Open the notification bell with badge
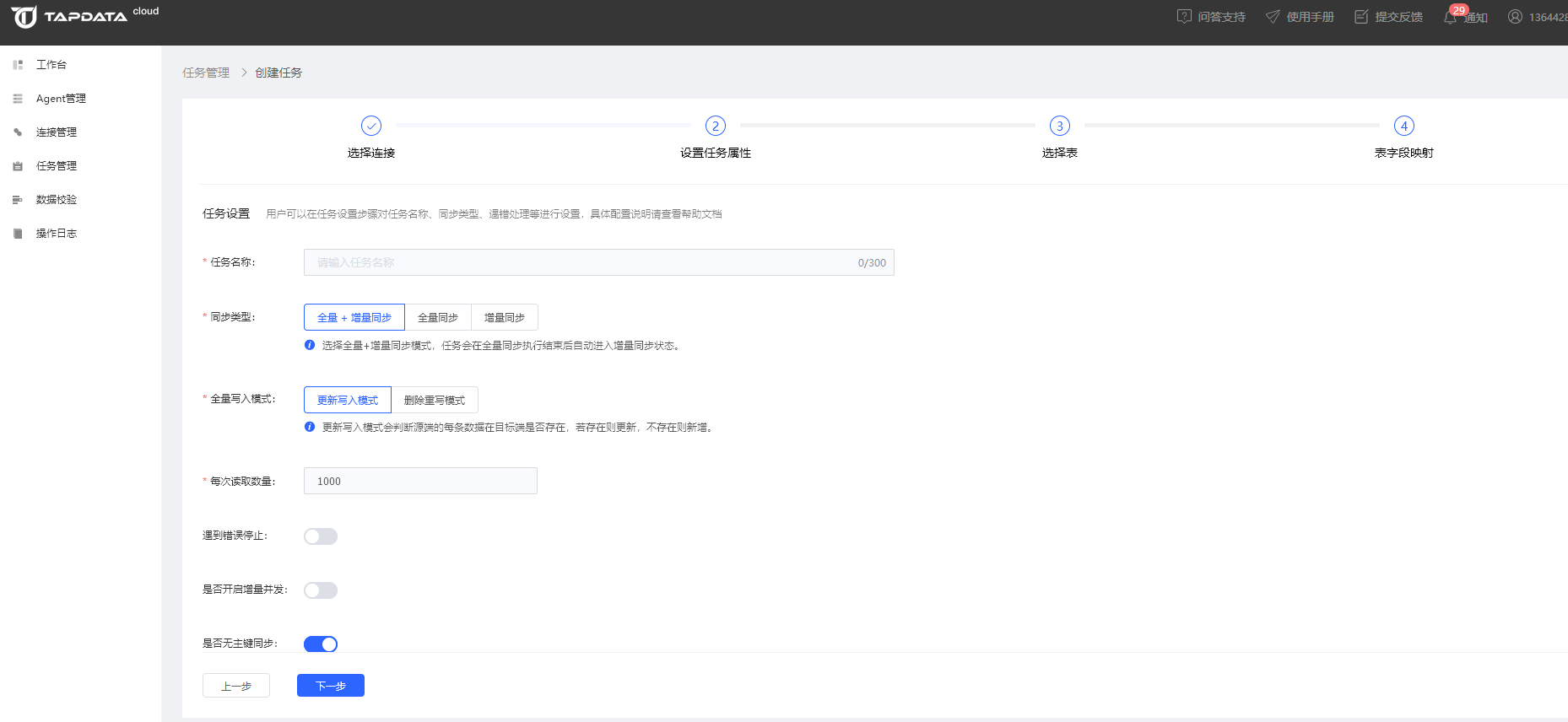This screenshot has height=722, width=1568. (x=1451, y=17)
